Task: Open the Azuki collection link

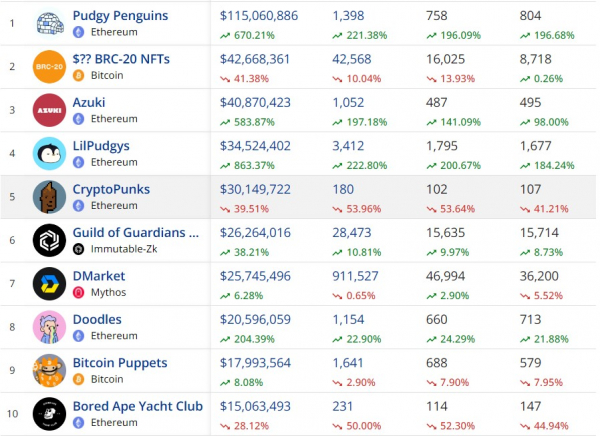Action: (x=89, y=103)
